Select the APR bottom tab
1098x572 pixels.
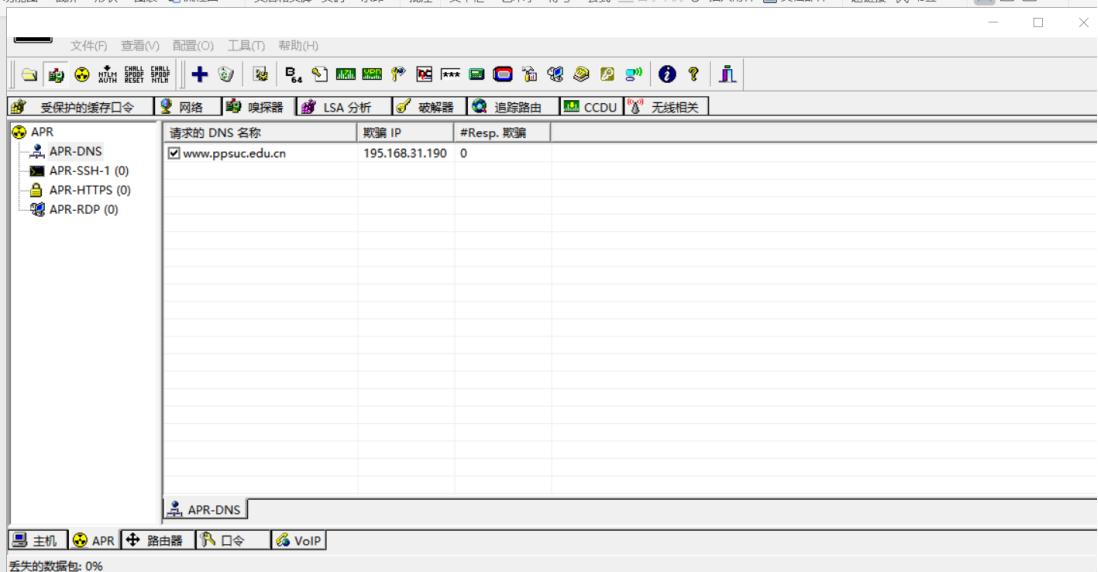coord(94,540)
